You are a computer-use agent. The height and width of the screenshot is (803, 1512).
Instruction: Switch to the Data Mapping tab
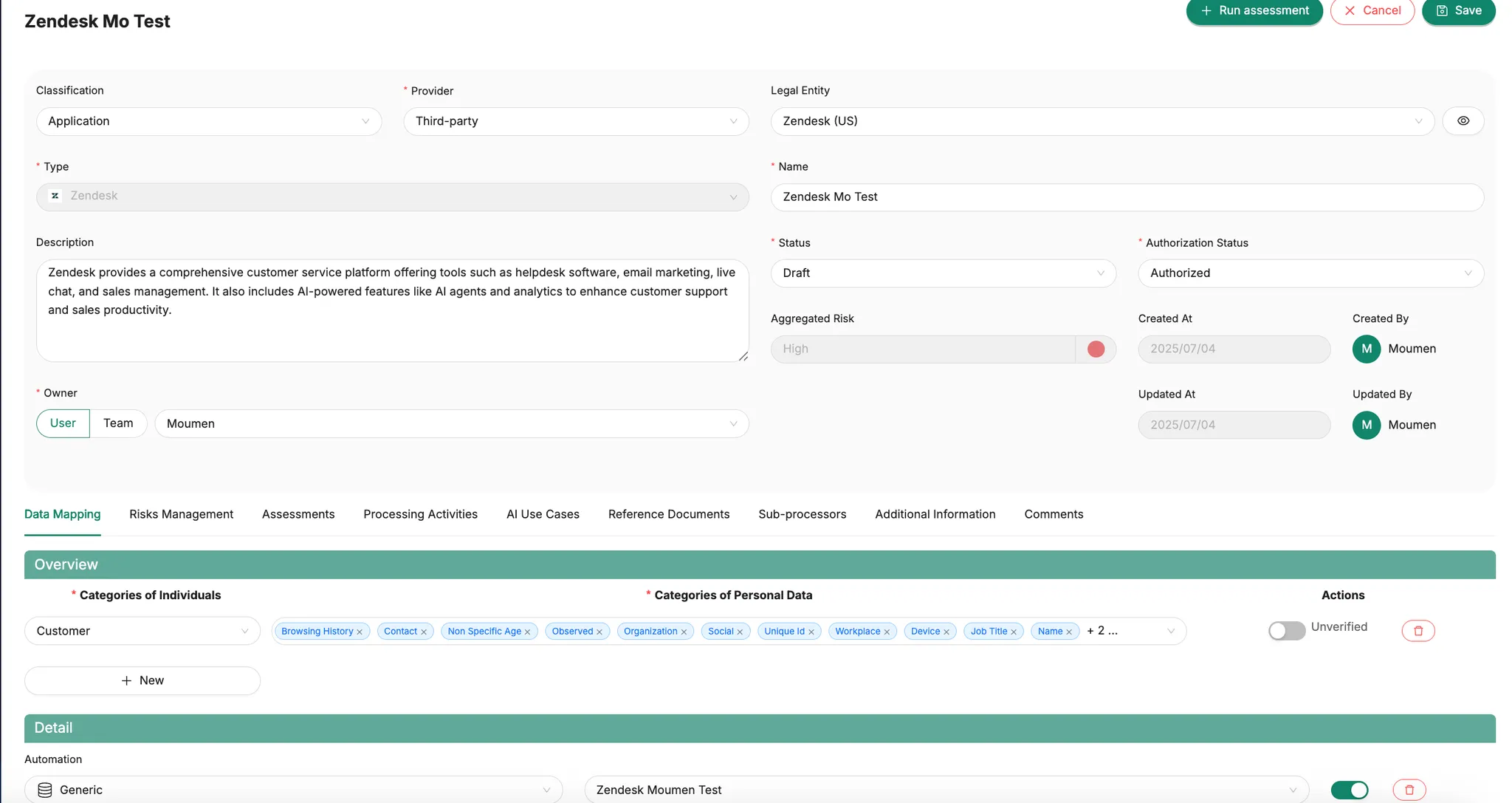[63, 514]
